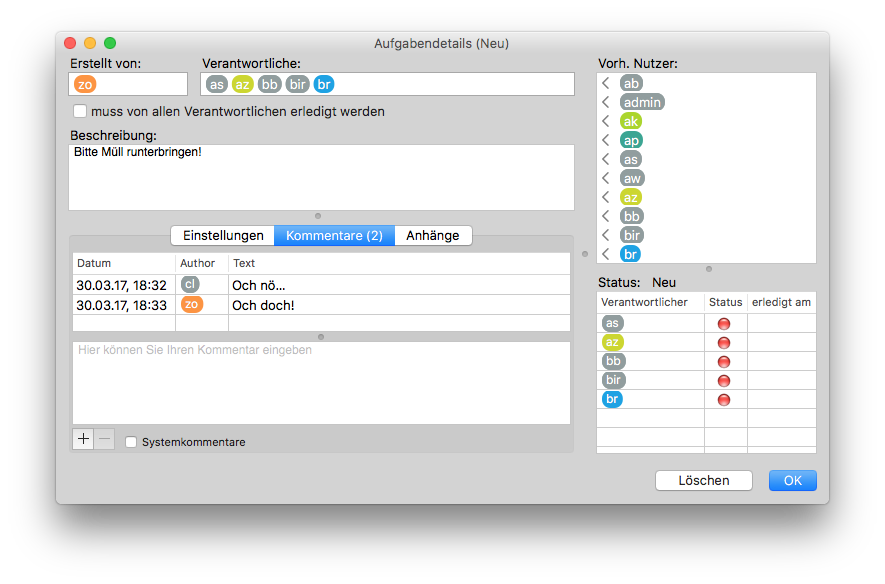Remove comment with the minus button
The height and width of the screenshot is (584, 885).
(x=104, y=439)
